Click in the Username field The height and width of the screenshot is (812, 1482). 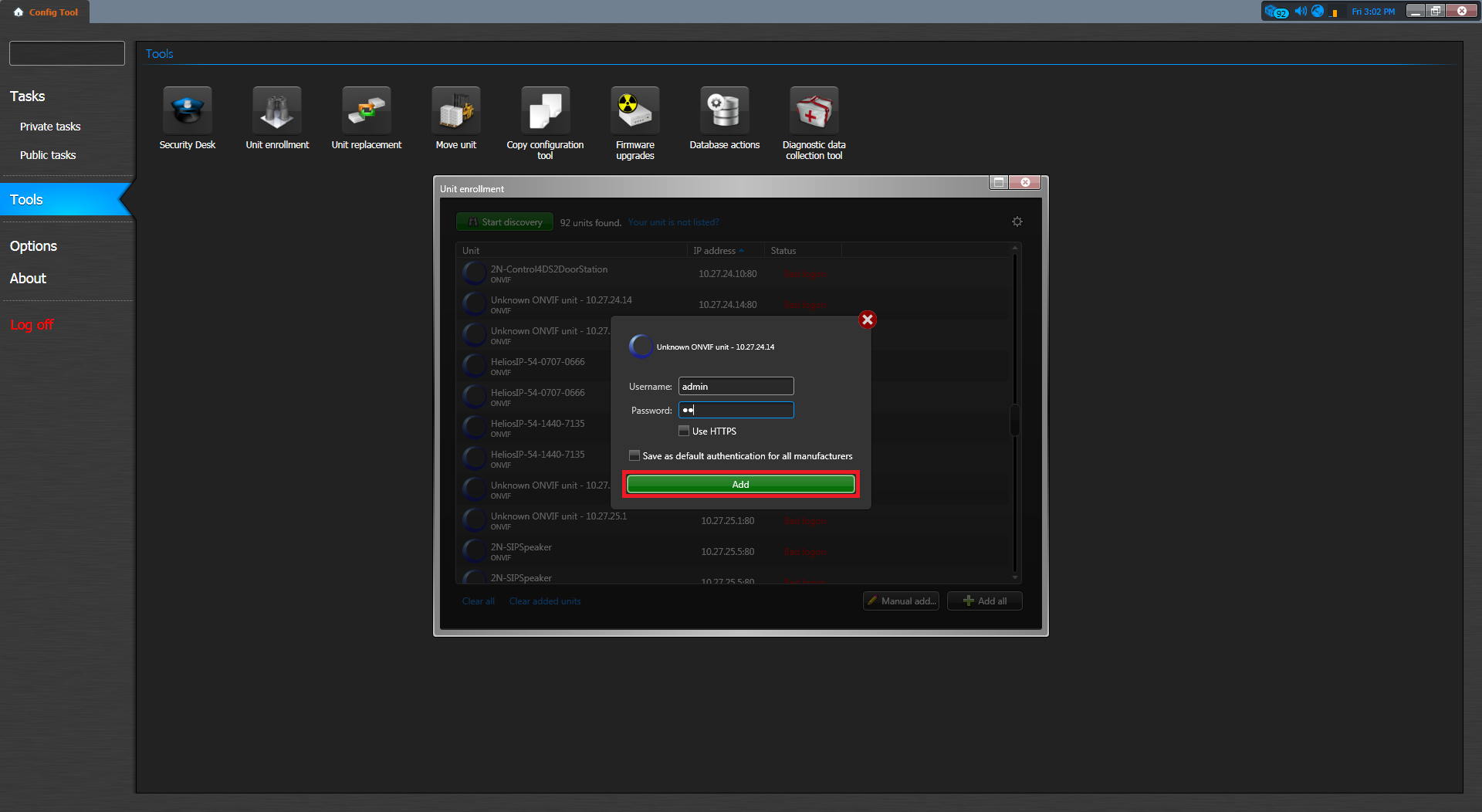click(x=736, y=386)
